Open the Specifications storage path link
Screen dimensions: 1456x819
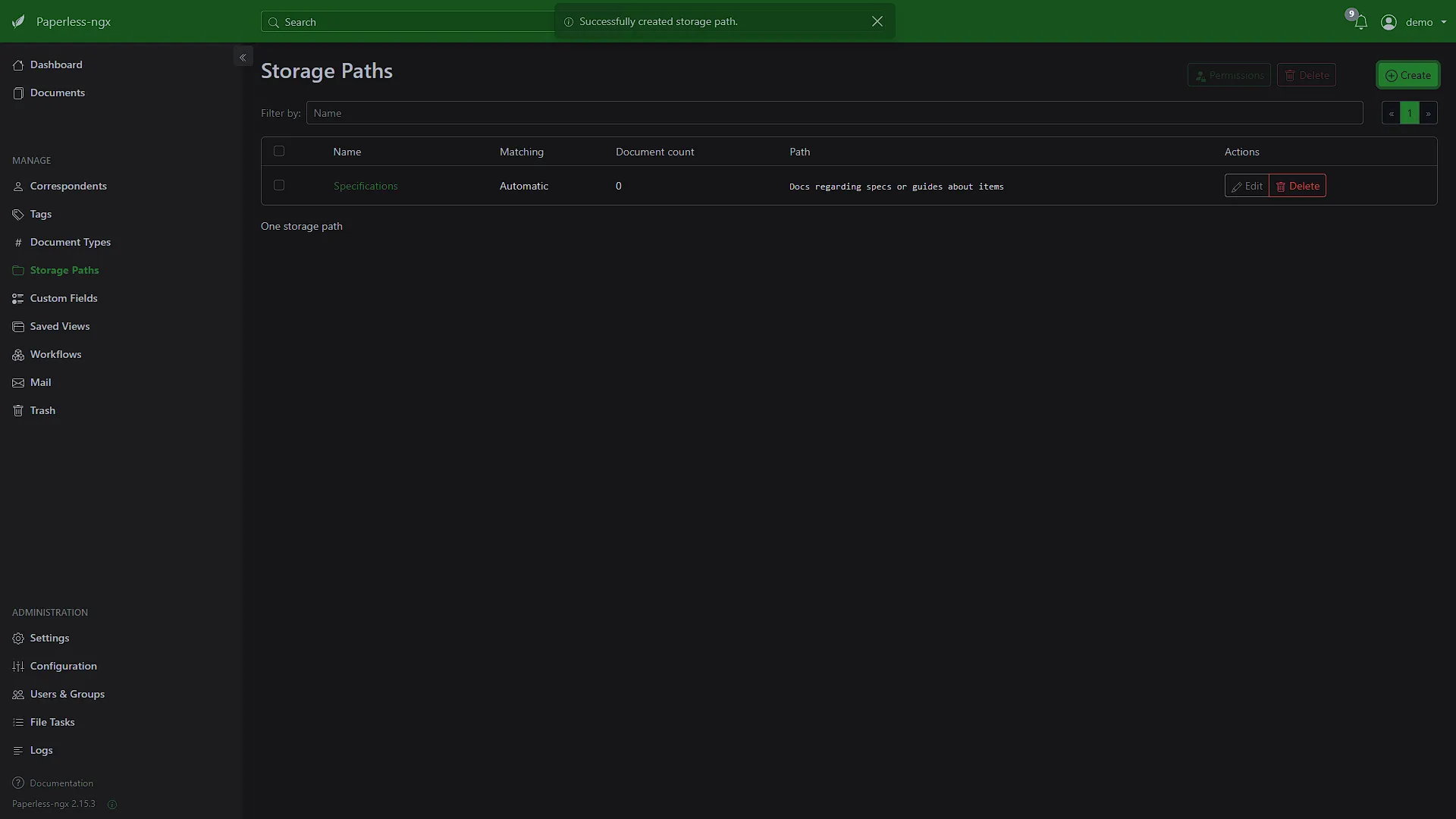tap(366, 186)
